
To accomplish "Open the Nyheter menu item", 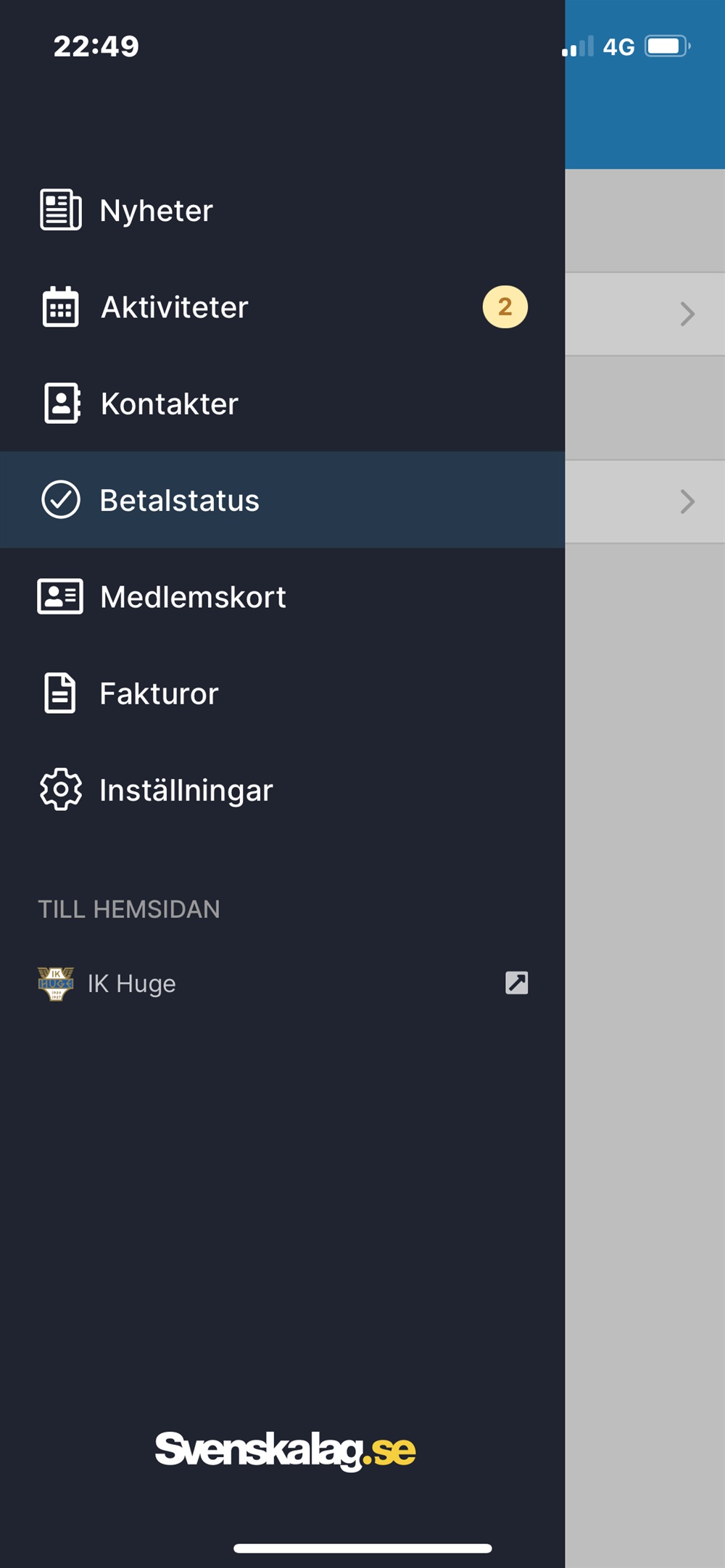I will [283, 210].
